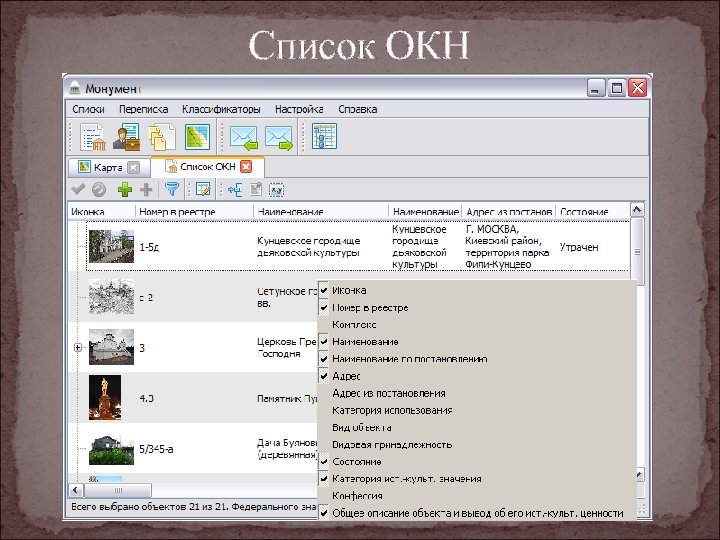Switch to the Карта tab

(108, 167)
